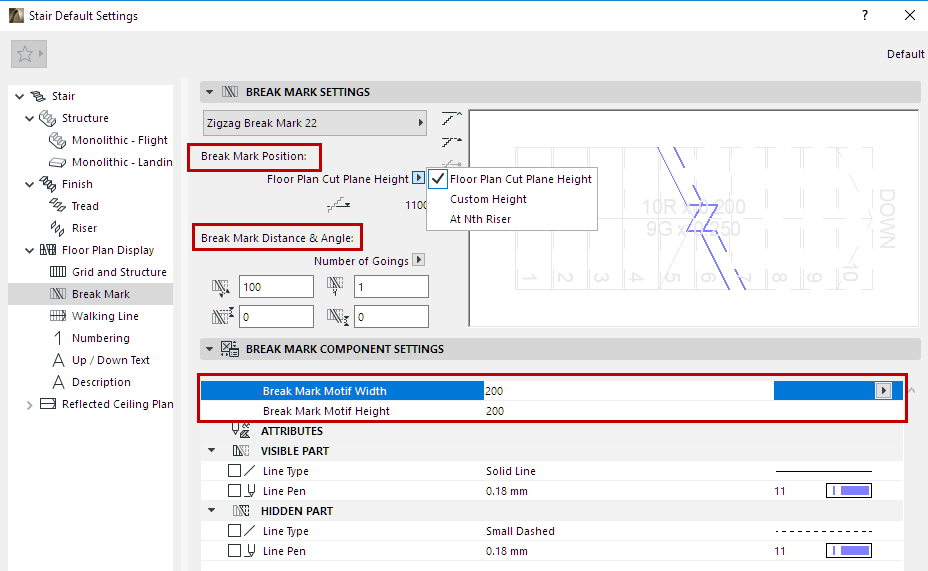Choose Custom Height menu option
This screenshot has height=571, width=928.
click(x=488, y=199)
